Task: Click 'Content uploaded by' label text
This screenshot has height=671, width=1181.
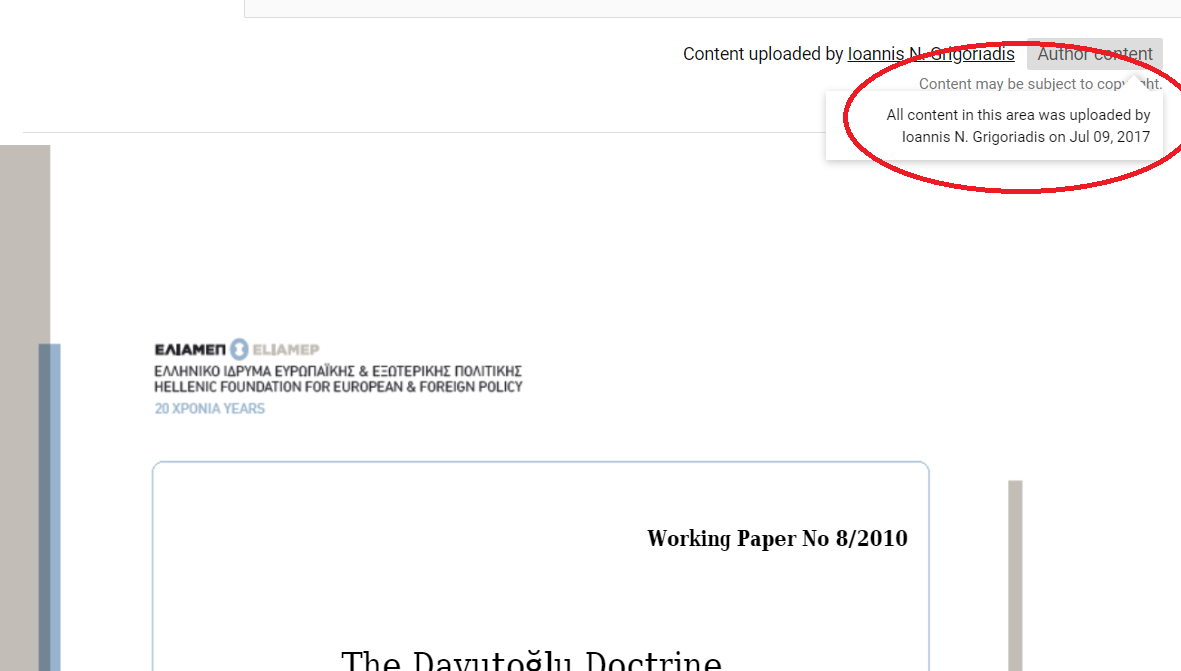Action: (x=763, y=54)
